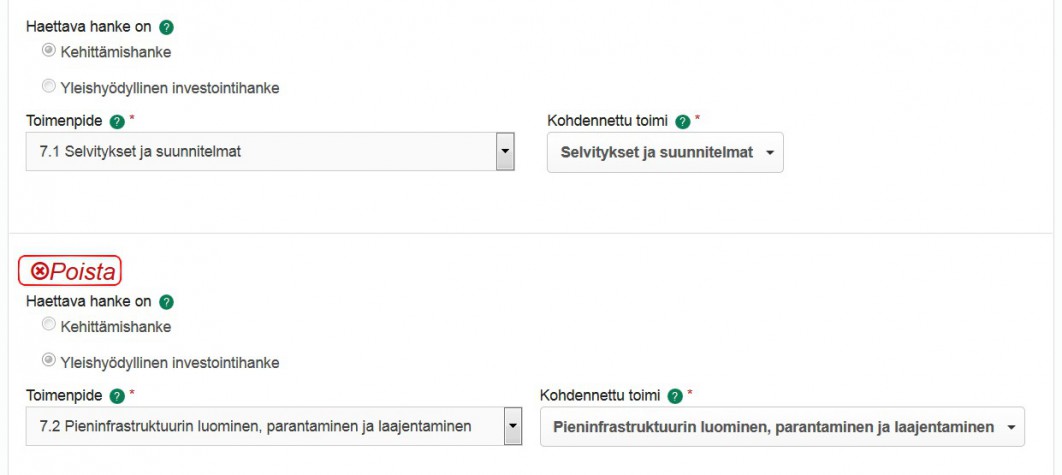The height and width of the screenshot is (475, 1062).
Task: Select Kehittämishanke radio in the first section
Action: (x=49, y=50)
